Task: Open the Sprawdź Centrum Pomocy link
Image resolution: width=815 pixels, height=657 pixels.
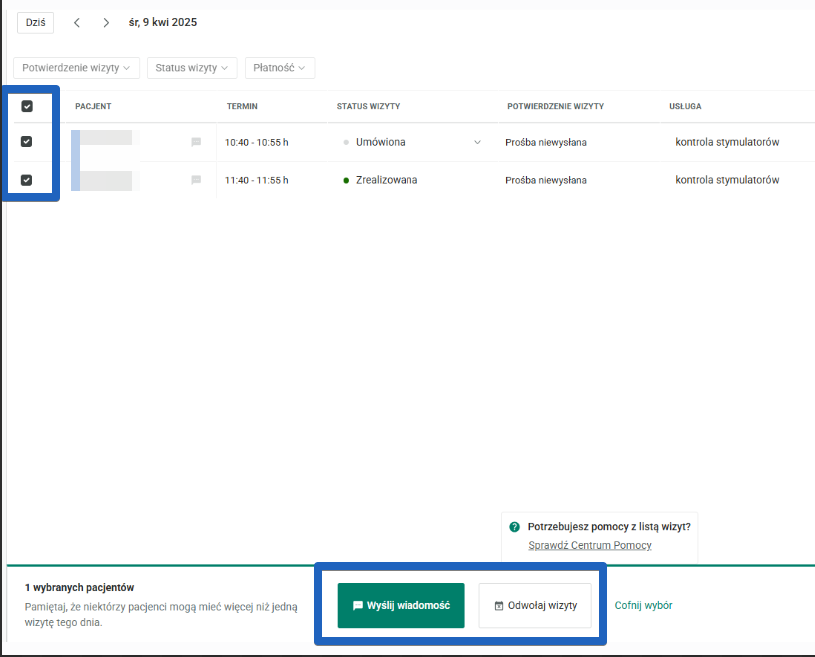Action: point(590,545)
